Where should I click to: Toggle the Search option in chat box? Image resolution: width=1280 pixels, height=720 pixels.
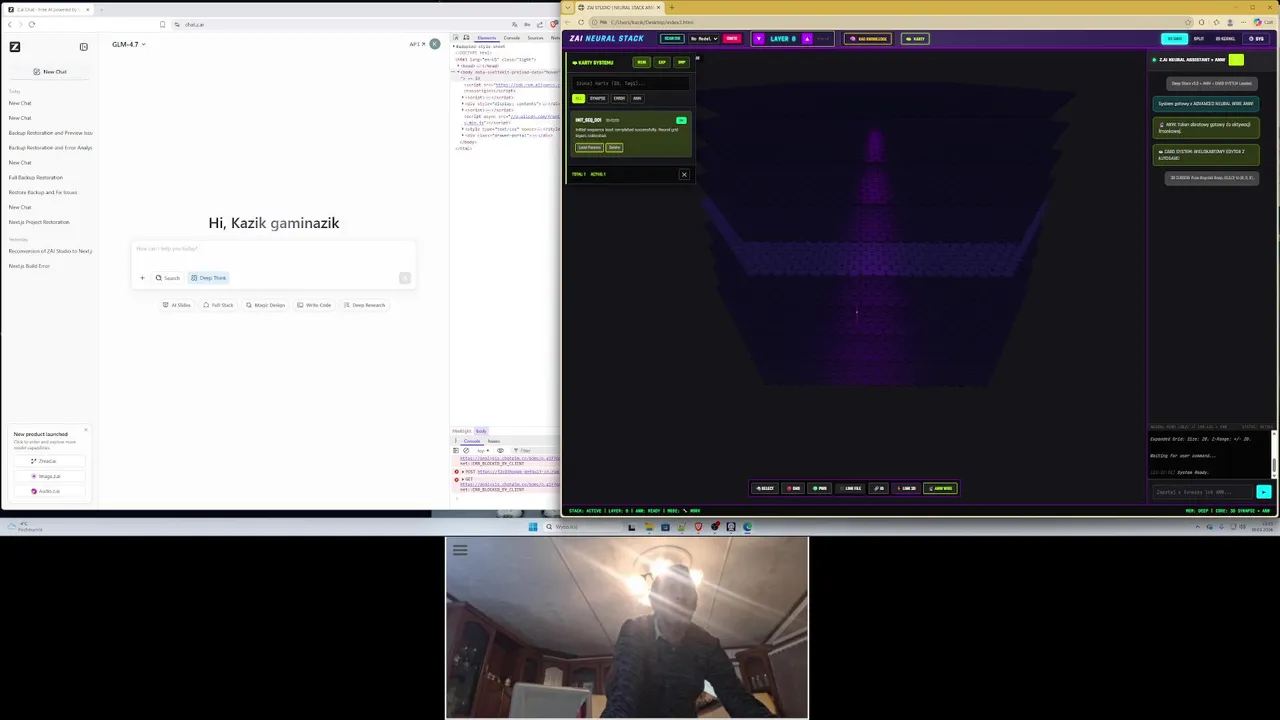pyautogui.click(x=167, y=278)
